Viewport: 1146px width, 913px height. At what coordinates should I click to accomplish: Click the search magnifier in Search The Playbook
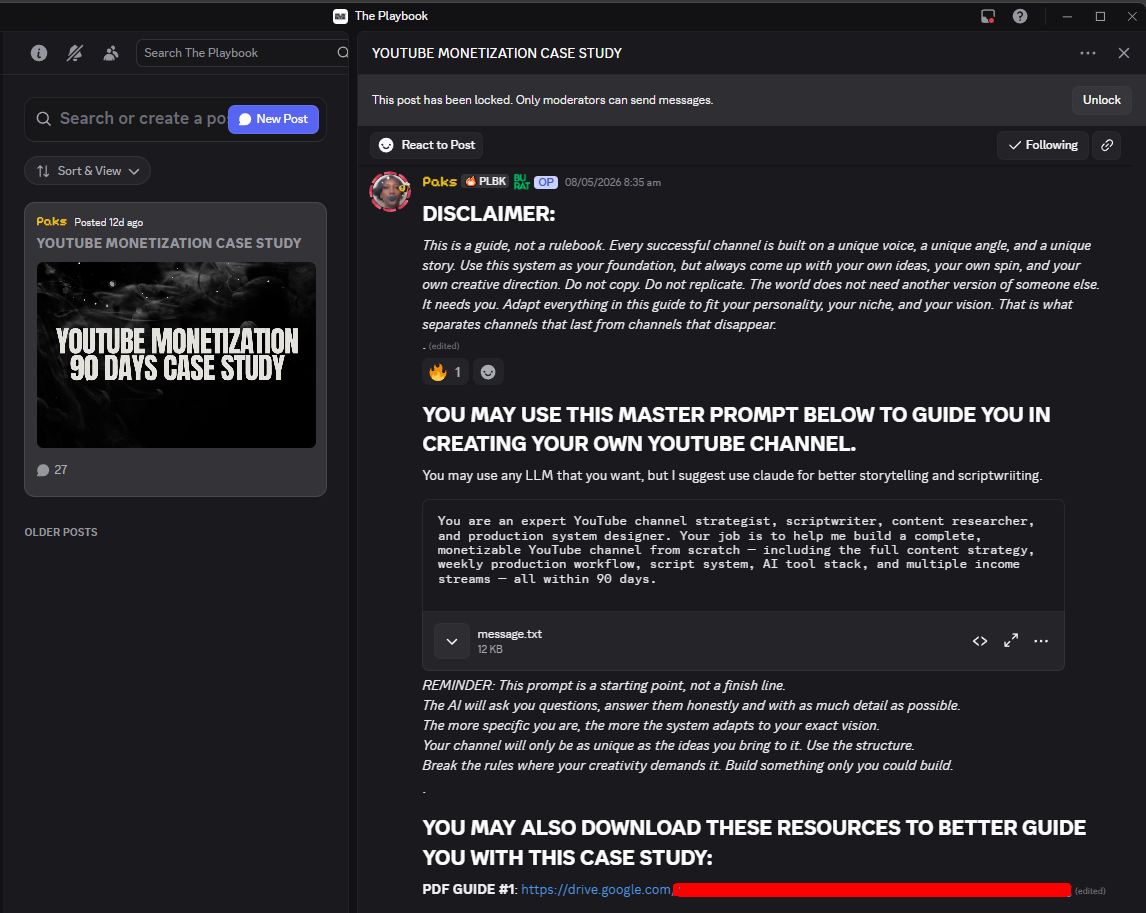(x=342, y=53)
